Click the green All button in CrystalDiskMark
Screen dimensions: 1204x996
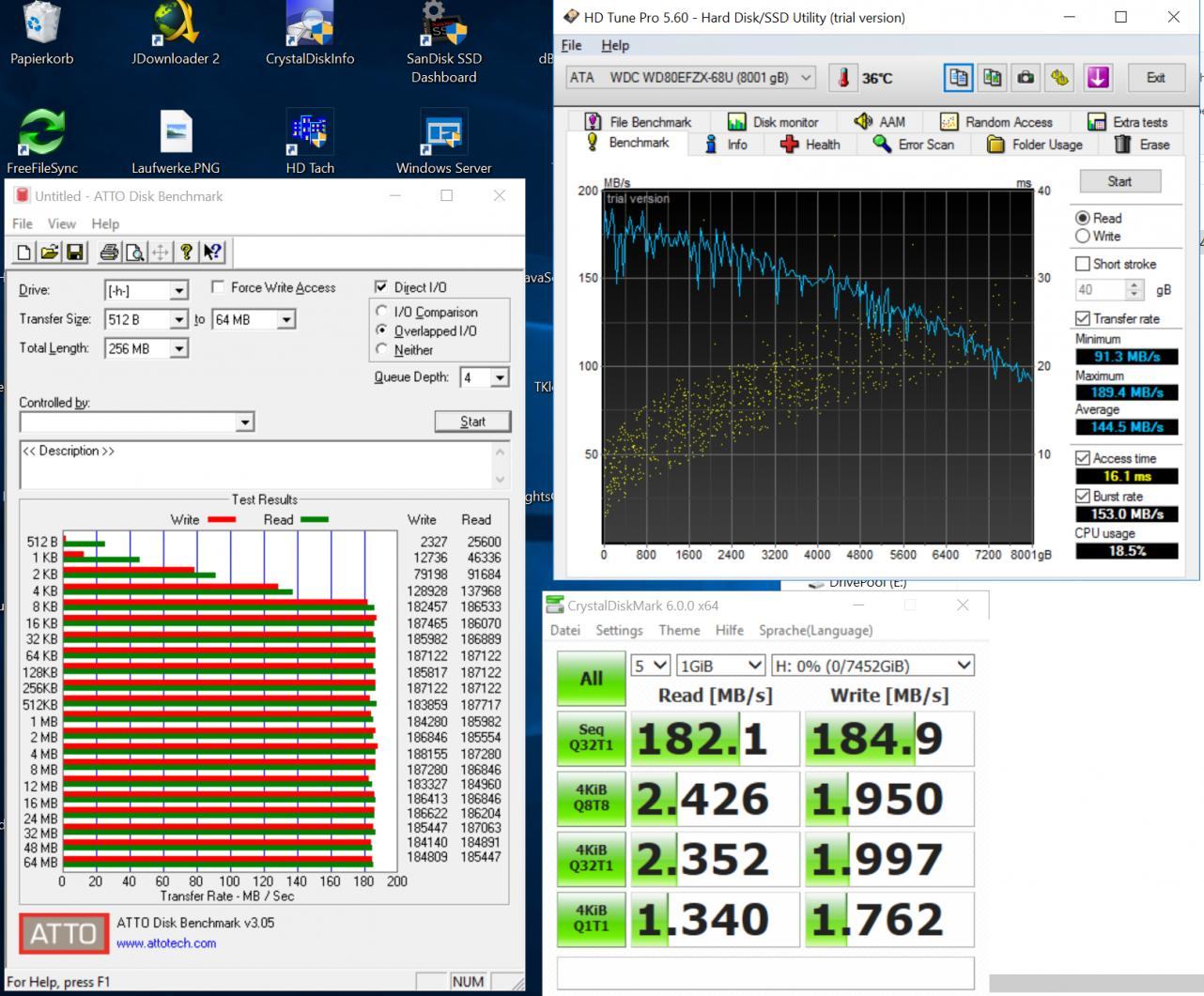[591, 678]
